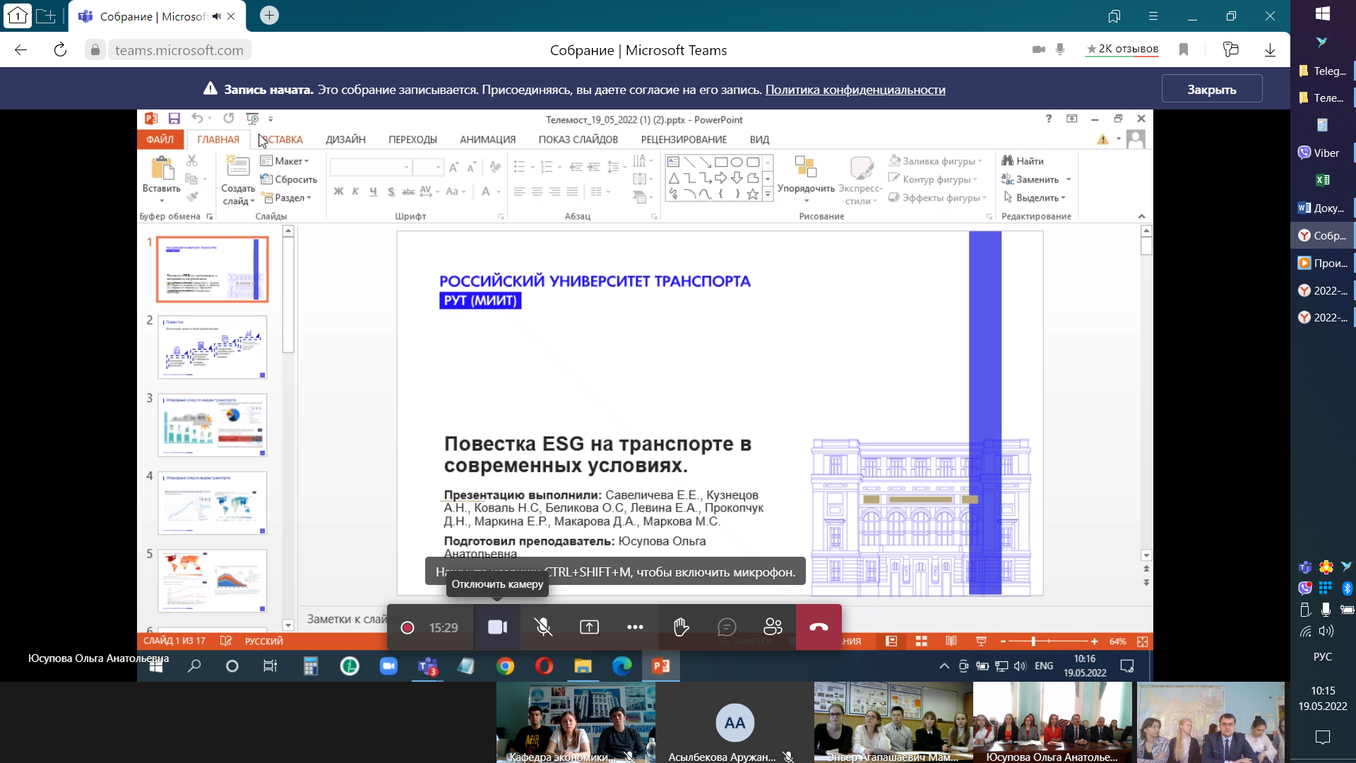Viewport: 1356px width, 763px height.
Task: Open the Упорядочить arrange menu
Action: [x=806, y=180]
